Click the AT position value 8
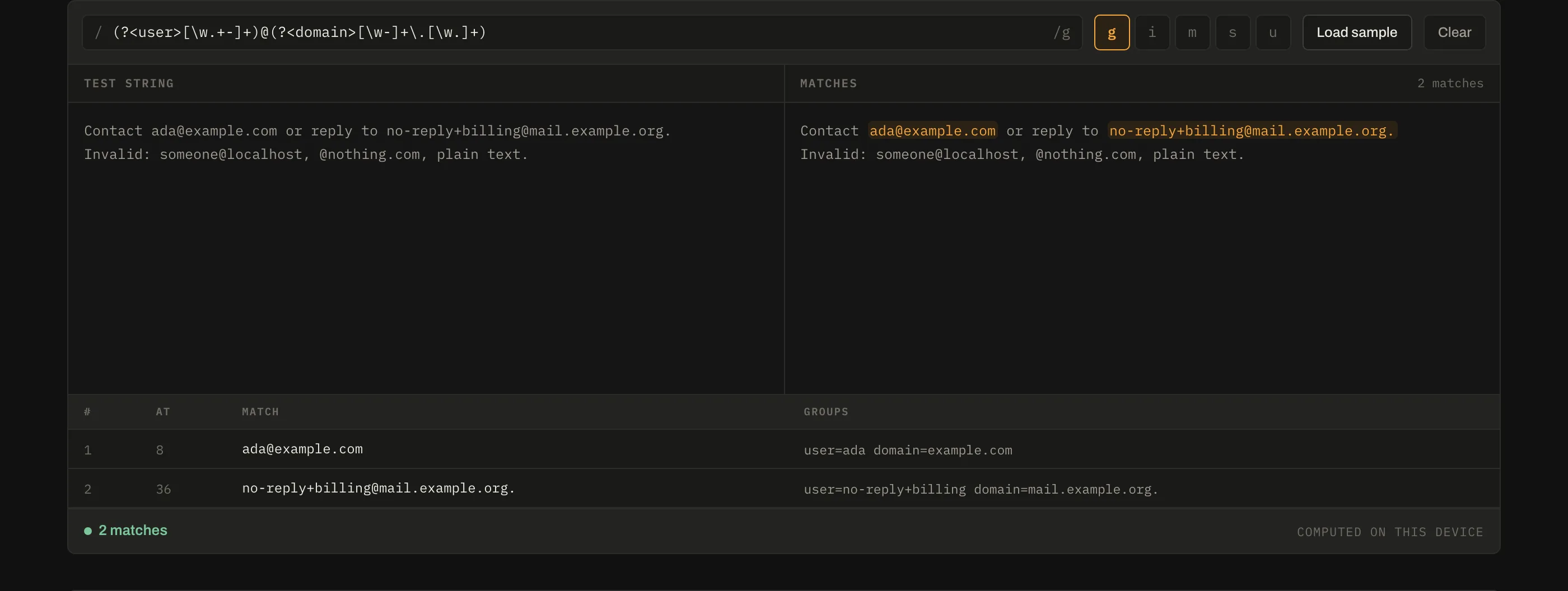1568x591 pixels. tap(160, 451)
